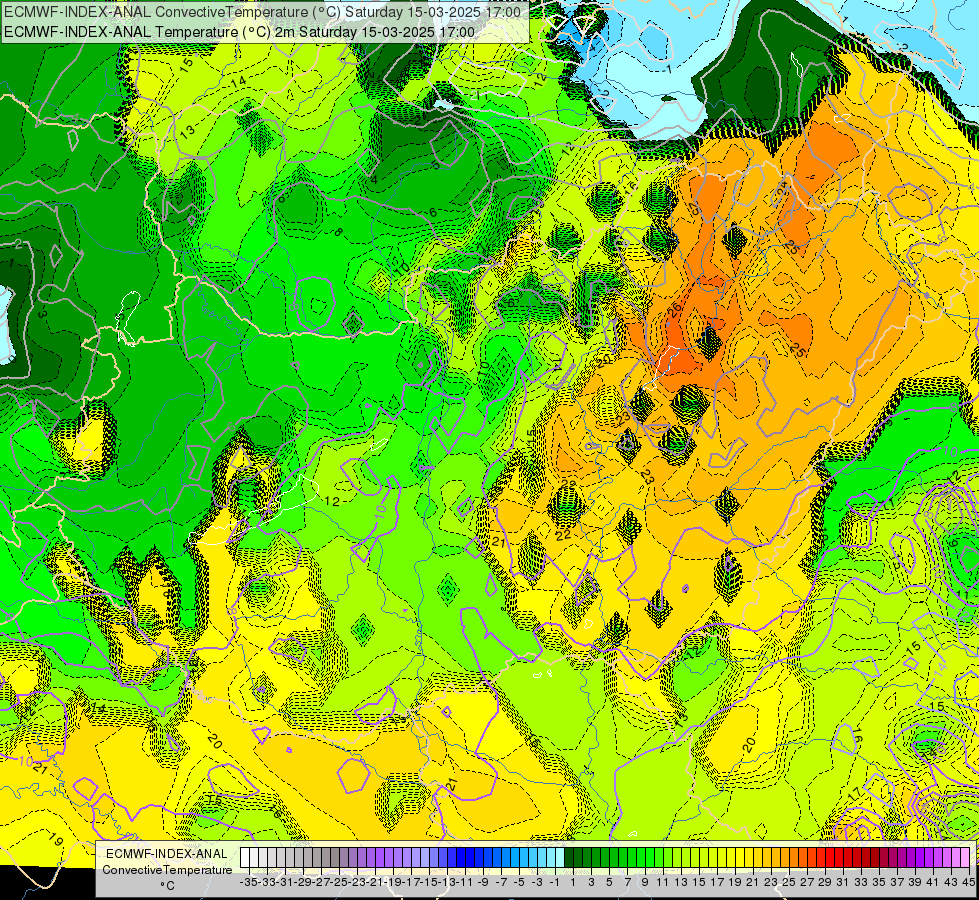979x900 pixels.
Task: Click the legend number -25
Action: pos(339,882)
